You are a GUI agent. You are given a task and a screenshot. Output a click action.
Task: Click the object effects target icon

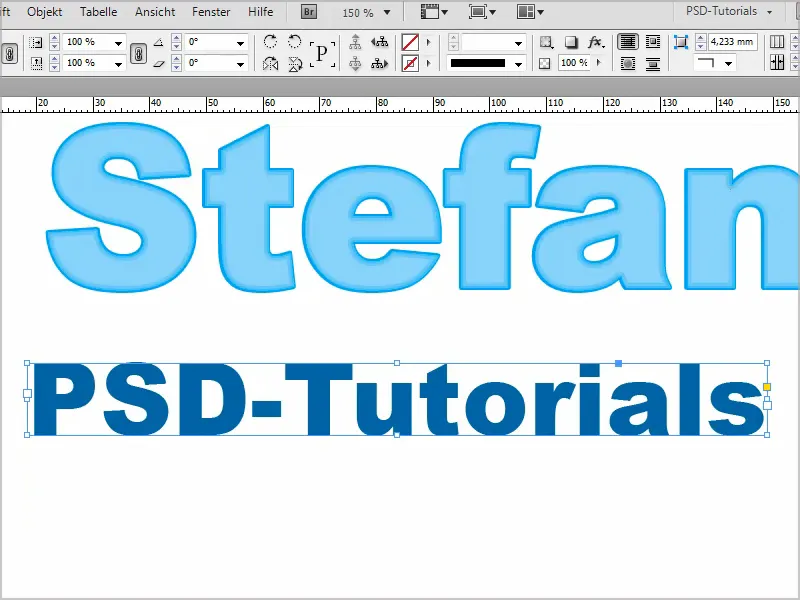pos(546,42)
